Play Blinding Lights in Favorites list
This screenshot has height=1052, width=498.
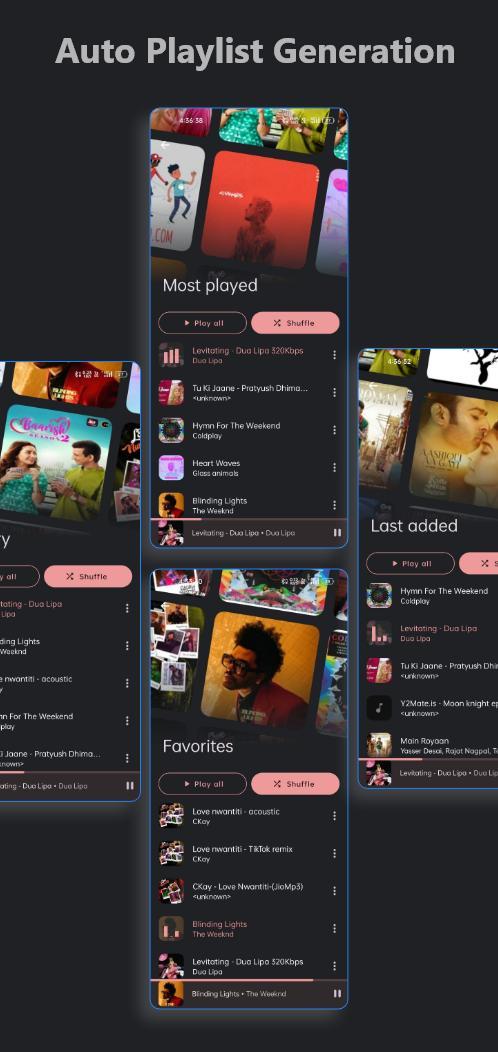(x=249, y=929)
